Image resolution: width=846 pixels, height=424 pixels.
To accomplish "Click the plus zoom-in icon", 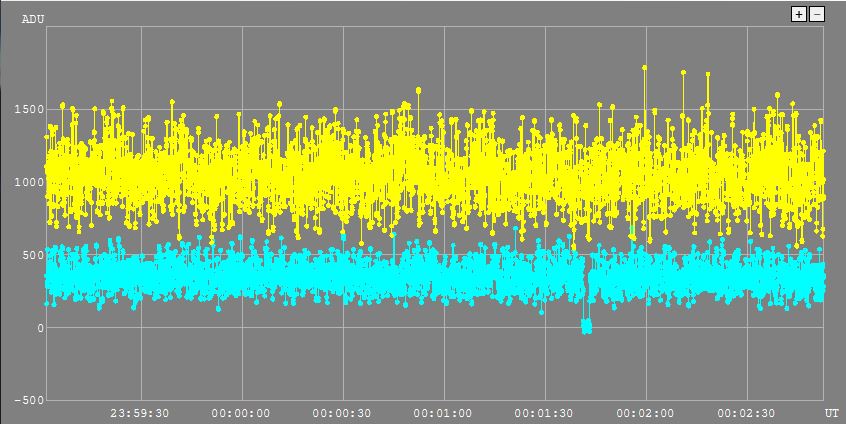I will (x=798, y=14).
